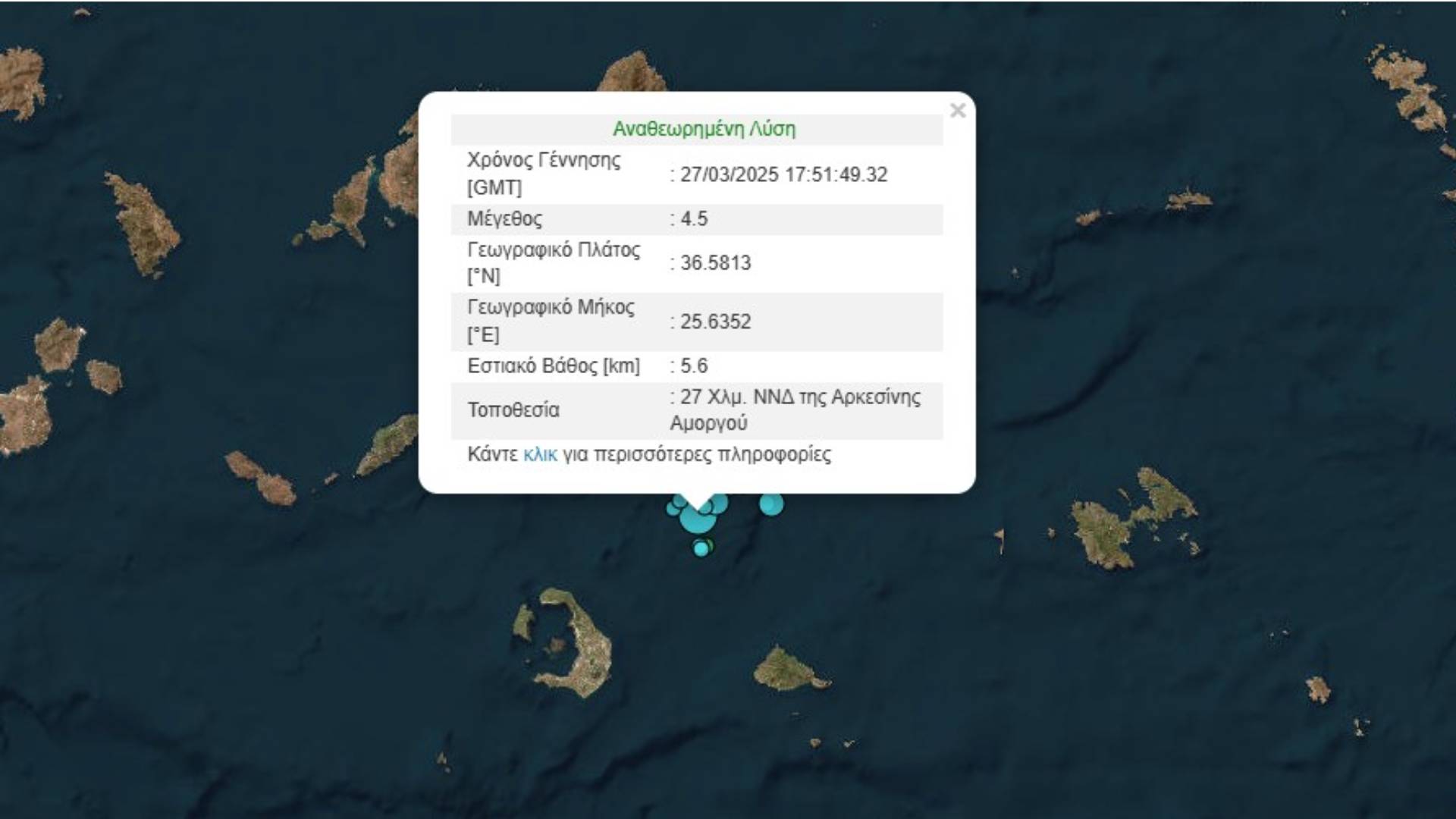
Task: Click Anafi island southeast of Santorini
Action: 785,669
